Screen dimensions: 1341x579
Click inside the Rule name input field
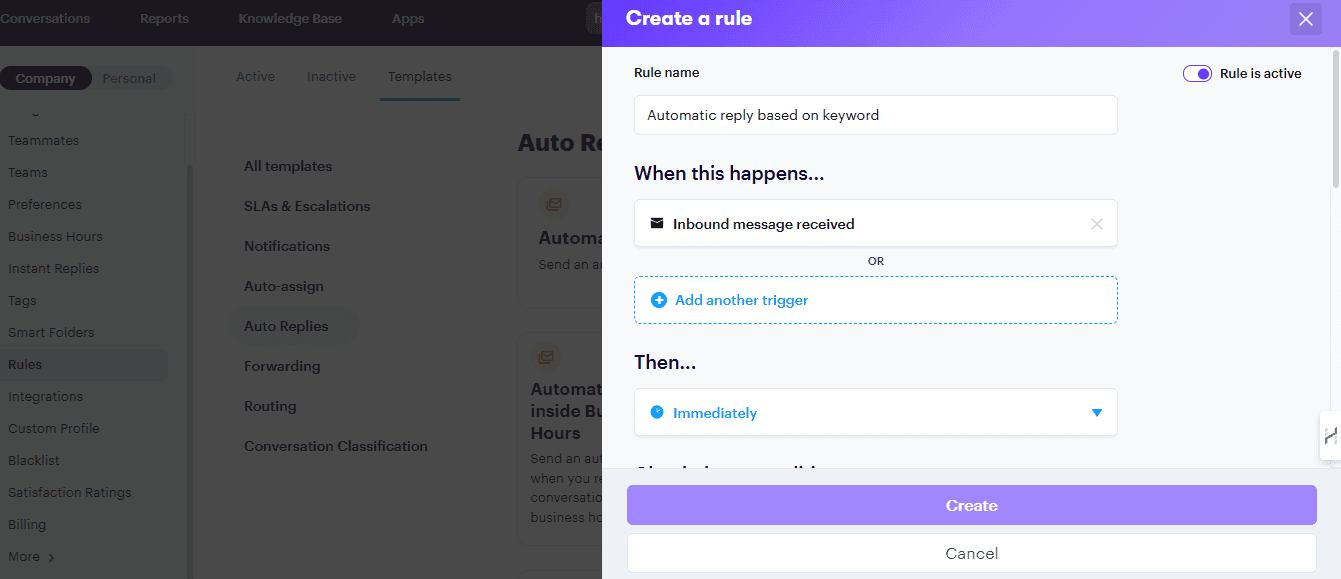point(875,115)
